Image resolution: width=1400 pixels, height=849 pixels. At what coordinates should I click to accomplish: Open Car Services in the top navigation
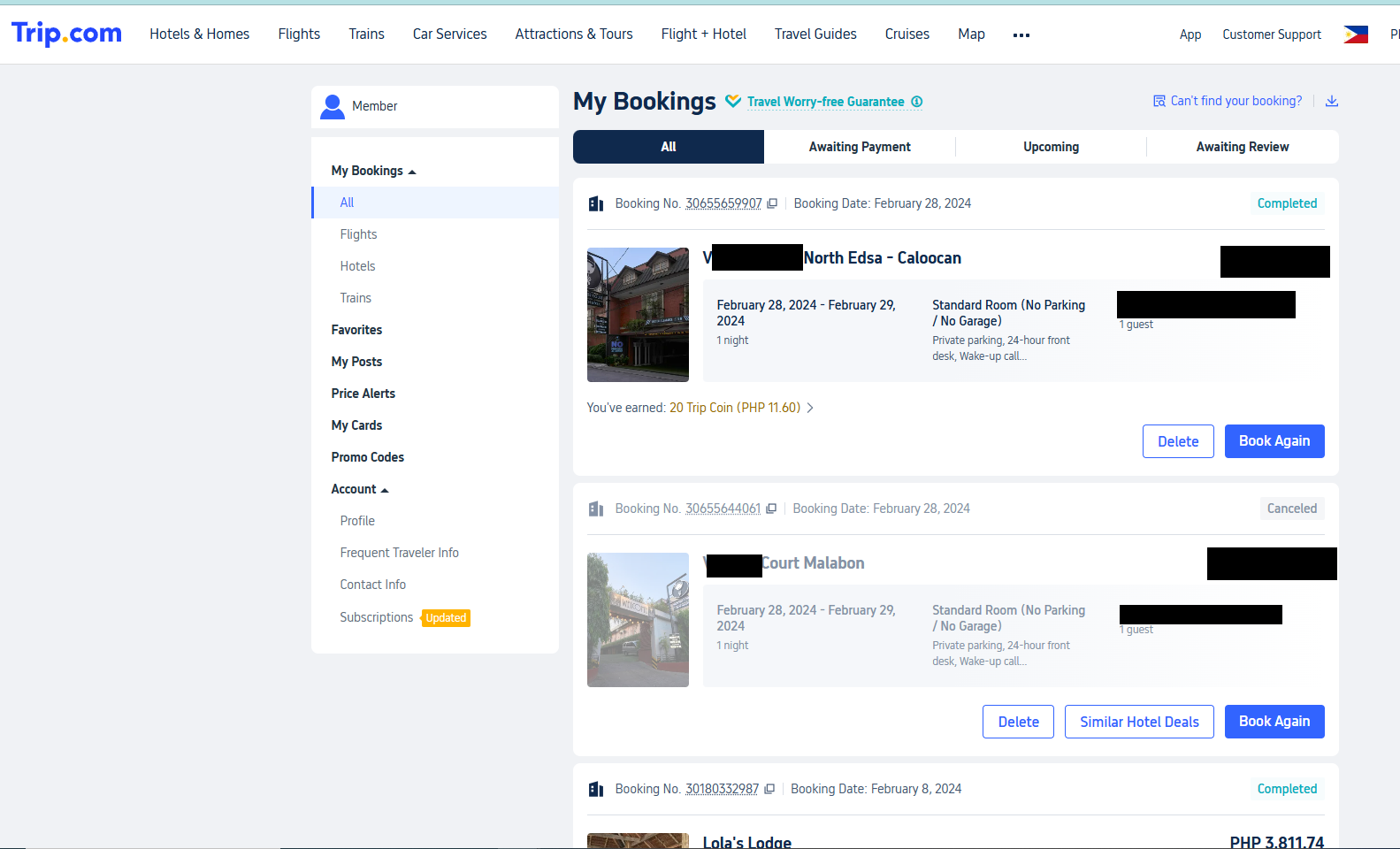(x=449, y=34)
